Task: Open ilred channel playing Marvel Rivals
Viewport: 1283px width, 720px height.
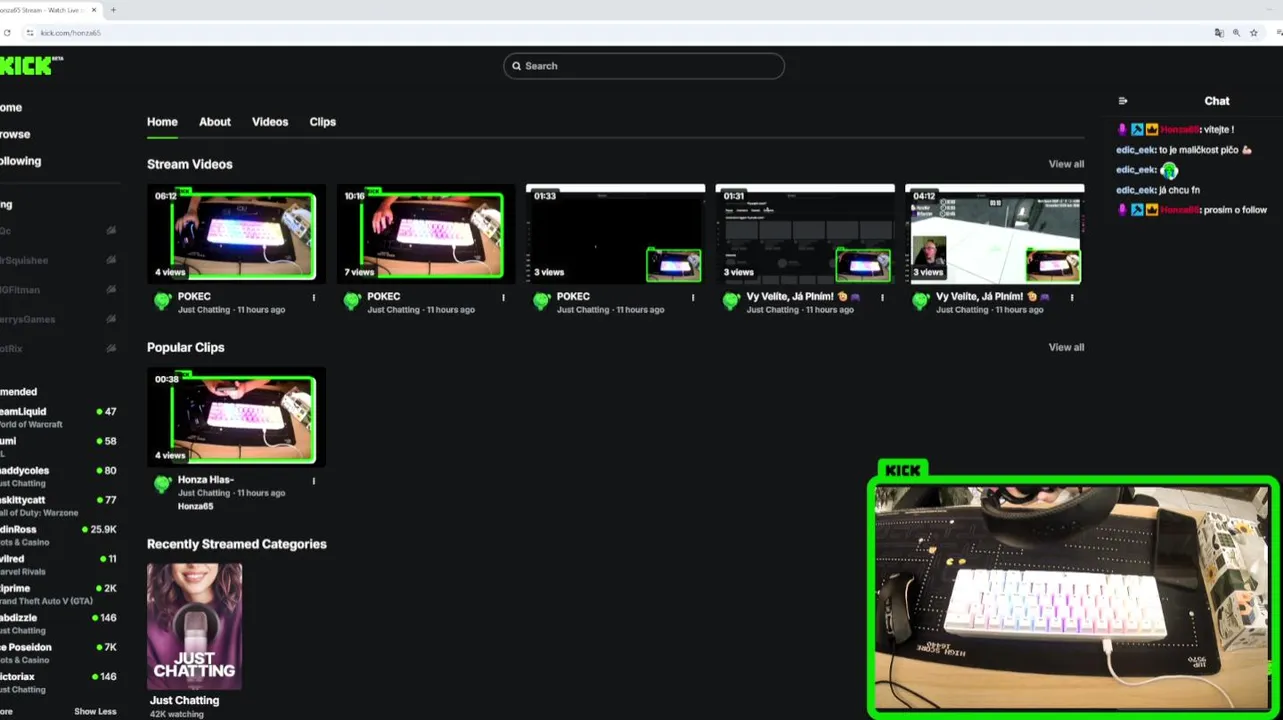Action: (x=58, y=565)
